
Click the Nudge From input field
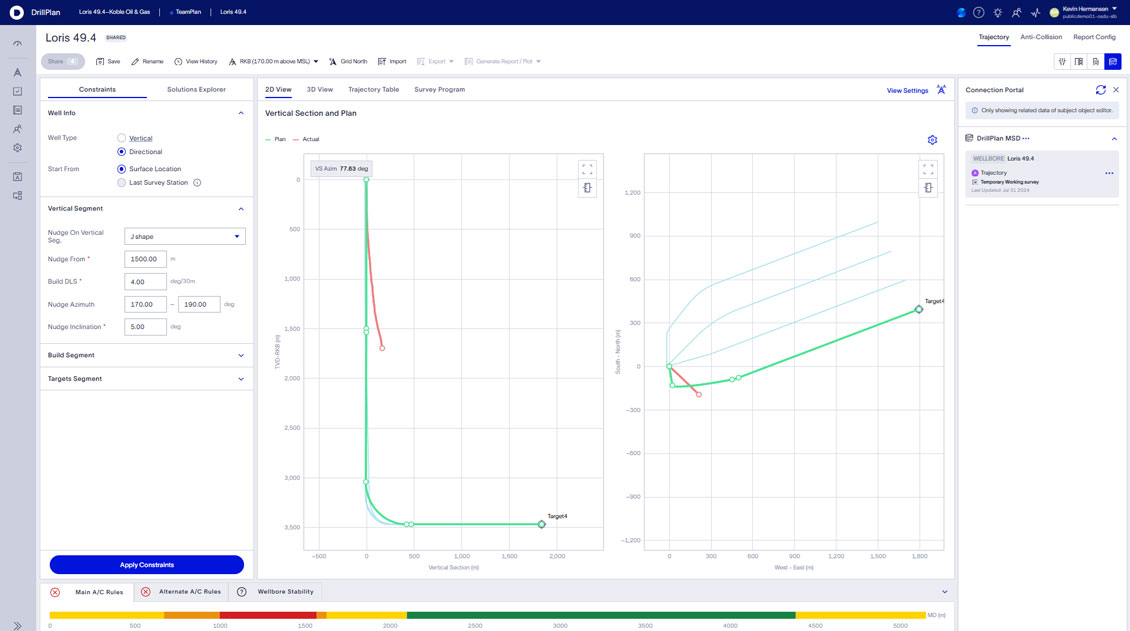(145, 259)
